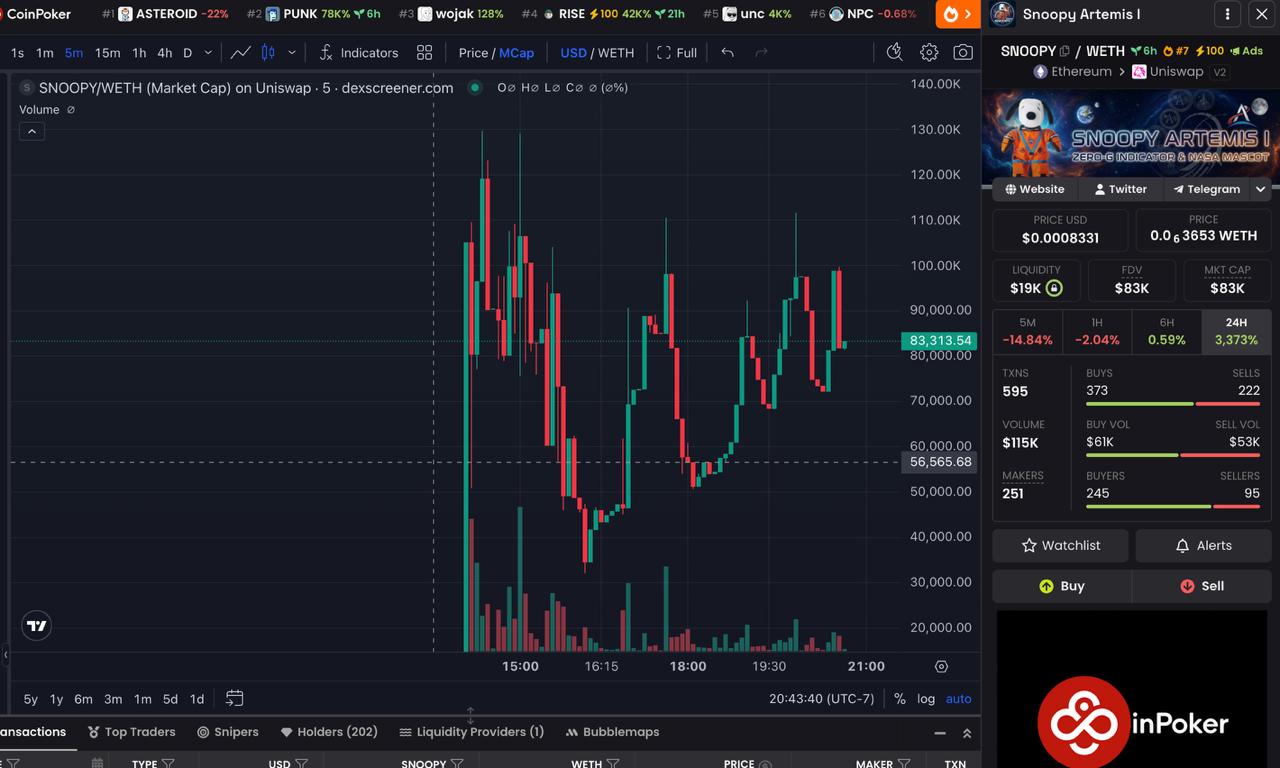The height and width of the screenshot is (768, 1280).
Task: Switch to the Liquidity Providers (1) tab
Action: point(472,732)
